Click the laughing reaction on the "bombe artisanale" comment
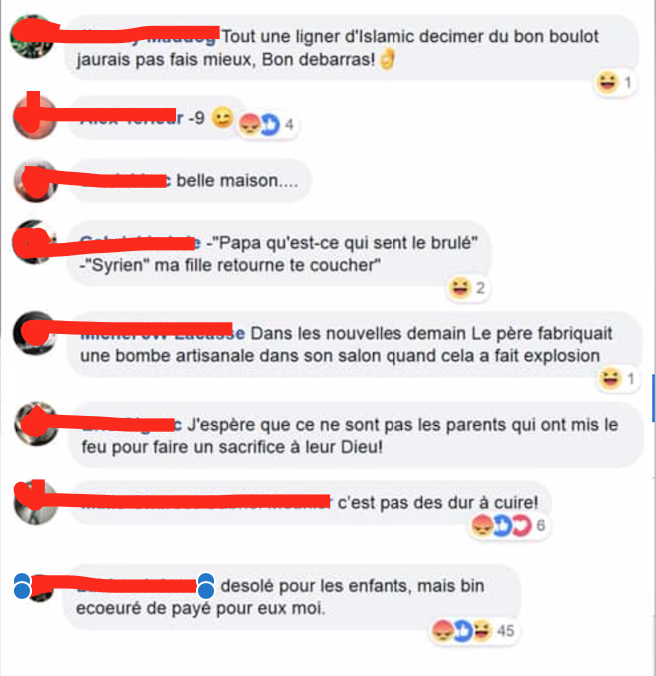The height and width of the screenshot is (676, 656). click(x=610, y=379)
